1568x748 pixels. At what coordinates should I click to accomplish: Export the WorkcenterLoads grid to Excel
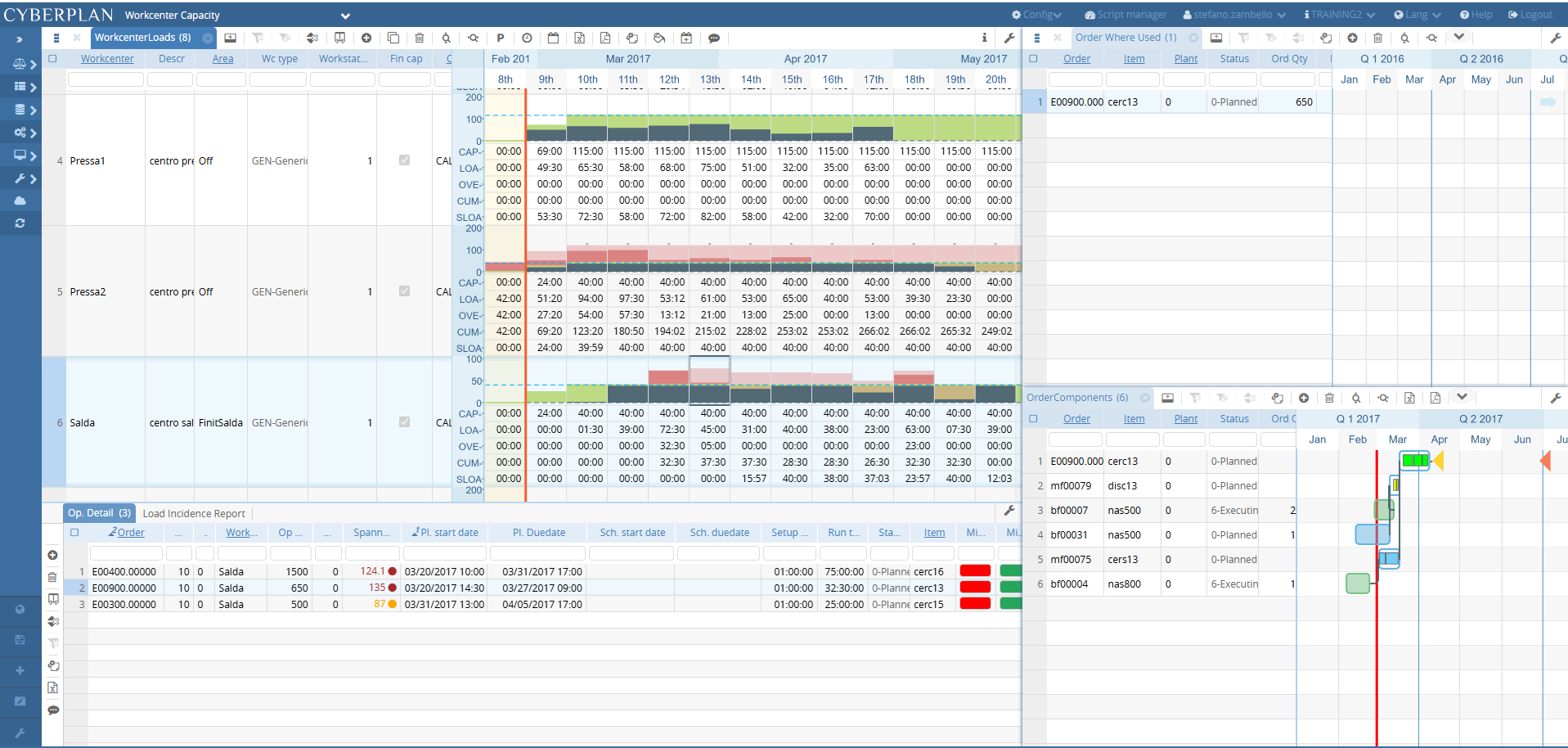tap(581, 38)
